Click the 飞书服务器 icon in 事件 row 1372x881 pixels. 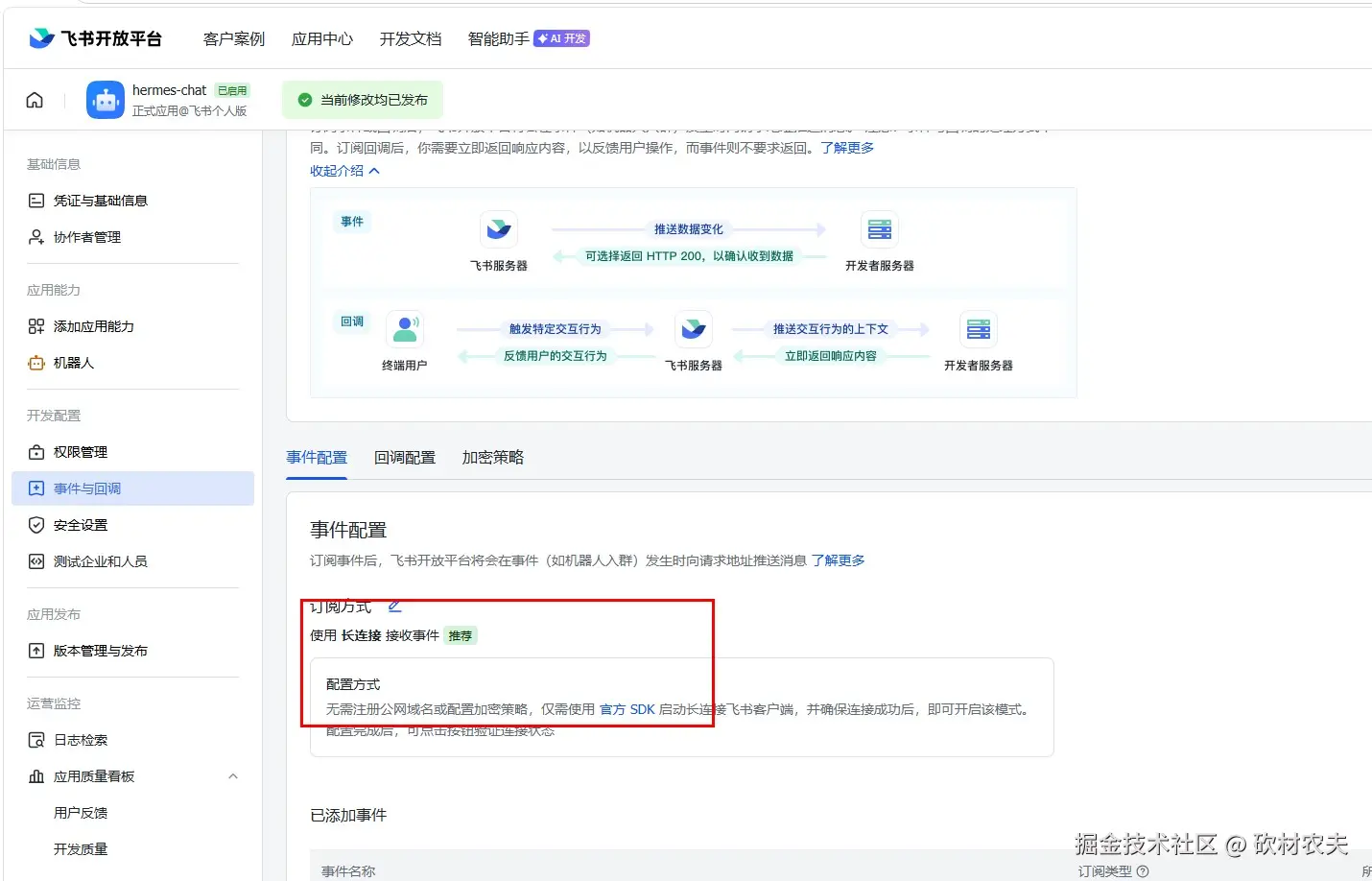click(x=499, y=229)
